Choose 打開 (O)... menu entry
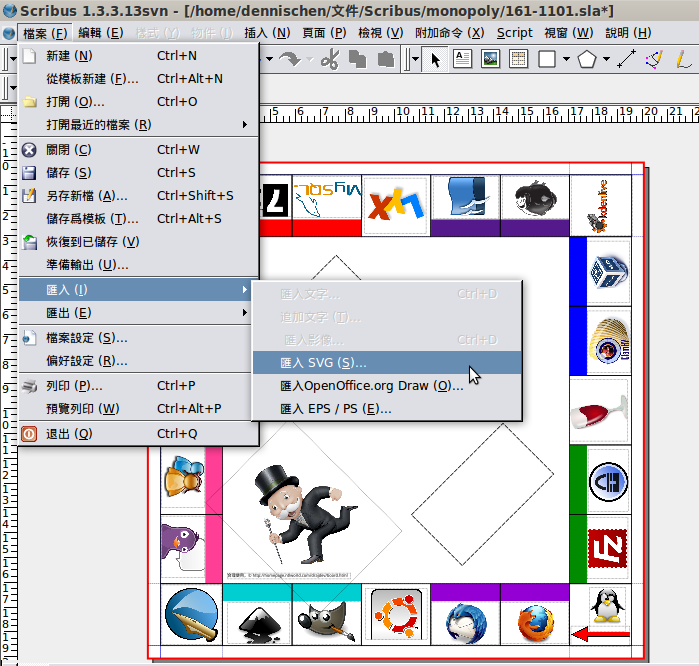Screen dimensions: 699x666 point(138,102)
